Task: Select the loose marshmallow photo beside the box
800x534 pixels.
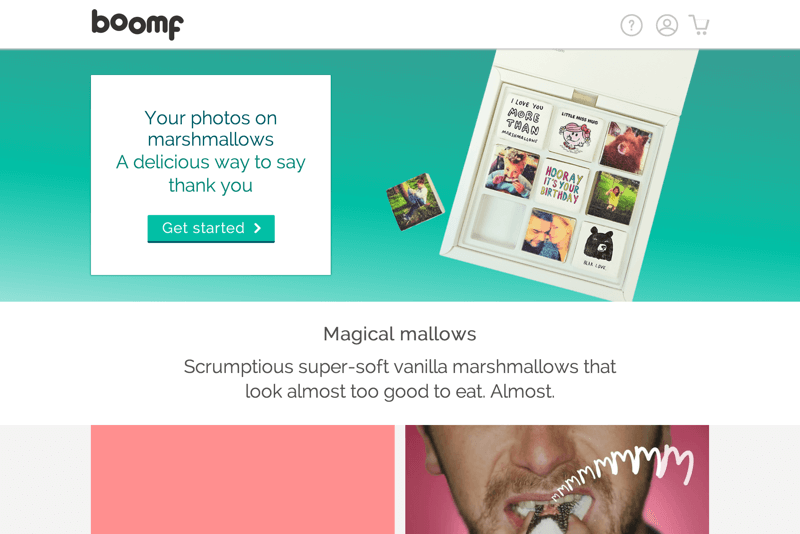Action: (x=415, y=201)
